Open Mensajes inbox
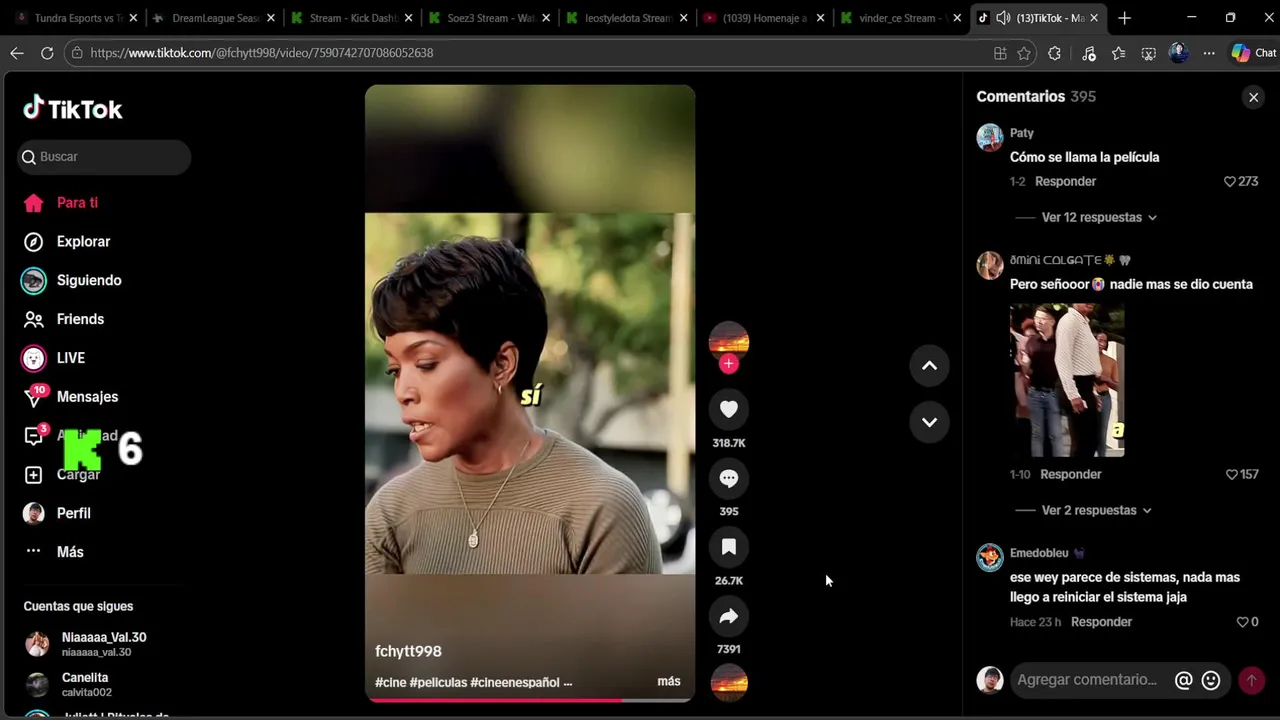1280x720 pixels. coord(70,397)
